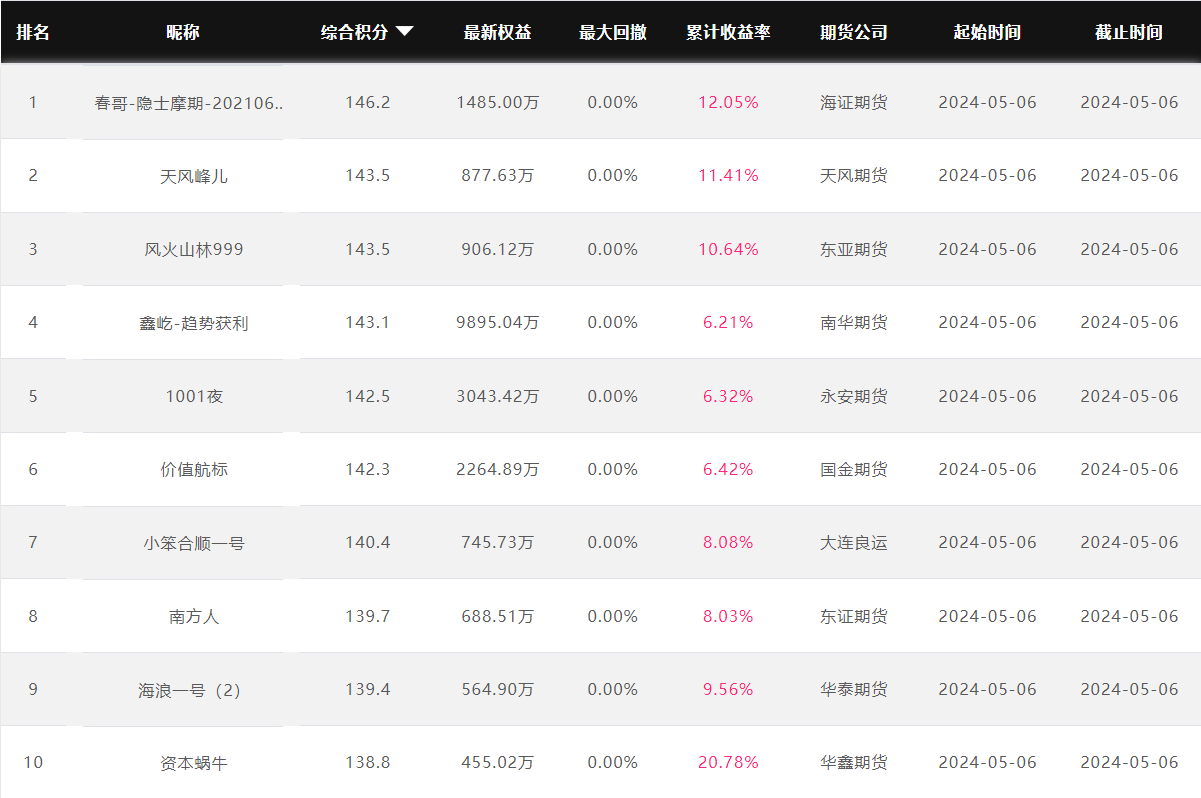Click the 排名 column header

(33, 32)
